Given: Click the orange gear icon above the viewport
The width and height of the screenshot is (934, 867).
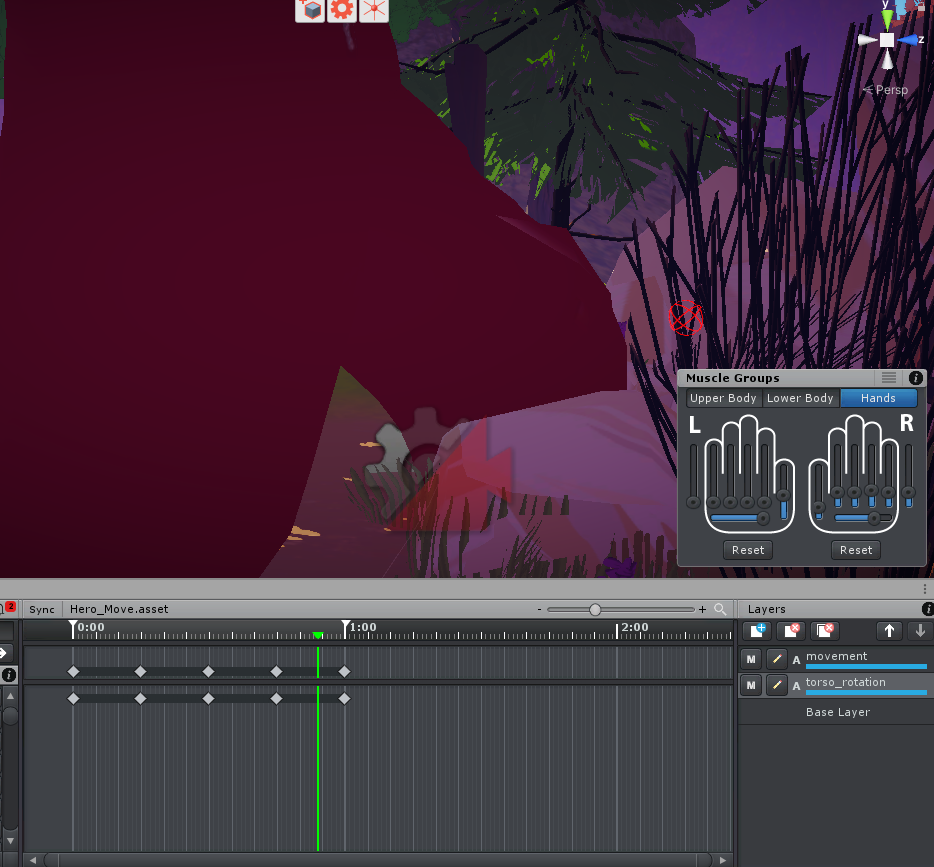Looking at the screenshot, I should 342,10.
